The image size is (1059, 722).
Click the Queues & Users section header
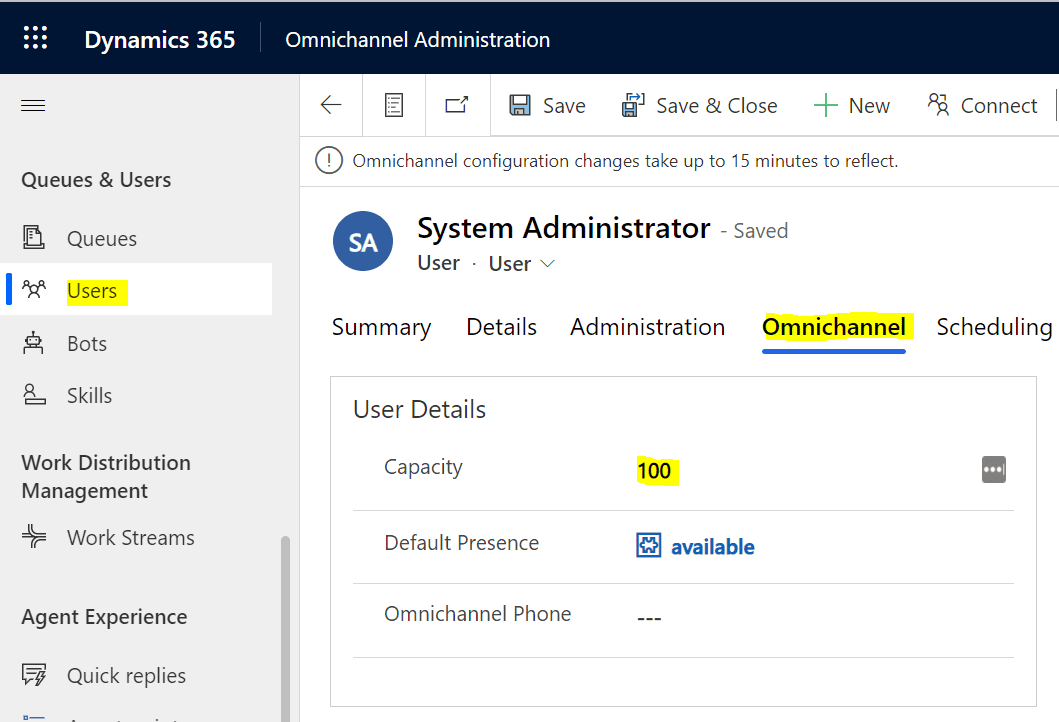pyautogui.click(x=96, y=180)
